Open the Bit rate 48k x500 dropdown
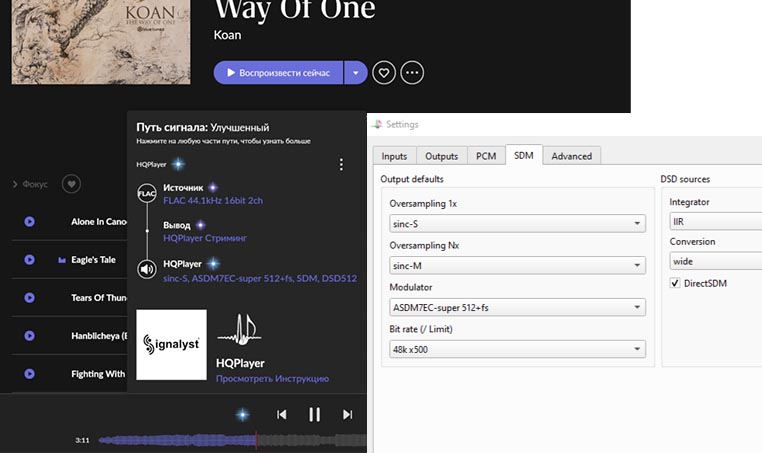 [x=518, y=349]
